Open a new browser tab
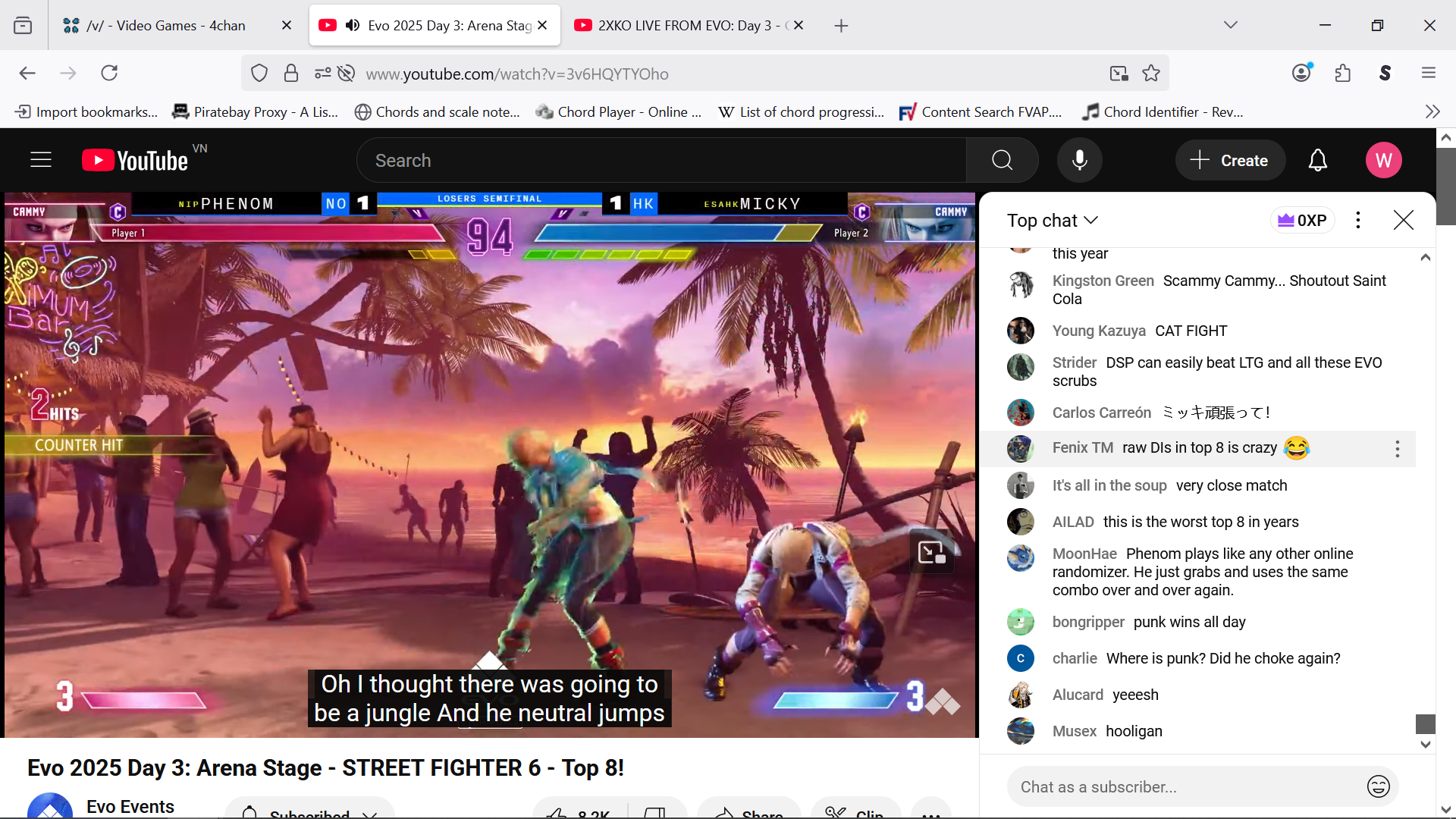1456x819 pixels. pyautogui.click(x=841, y=26)
